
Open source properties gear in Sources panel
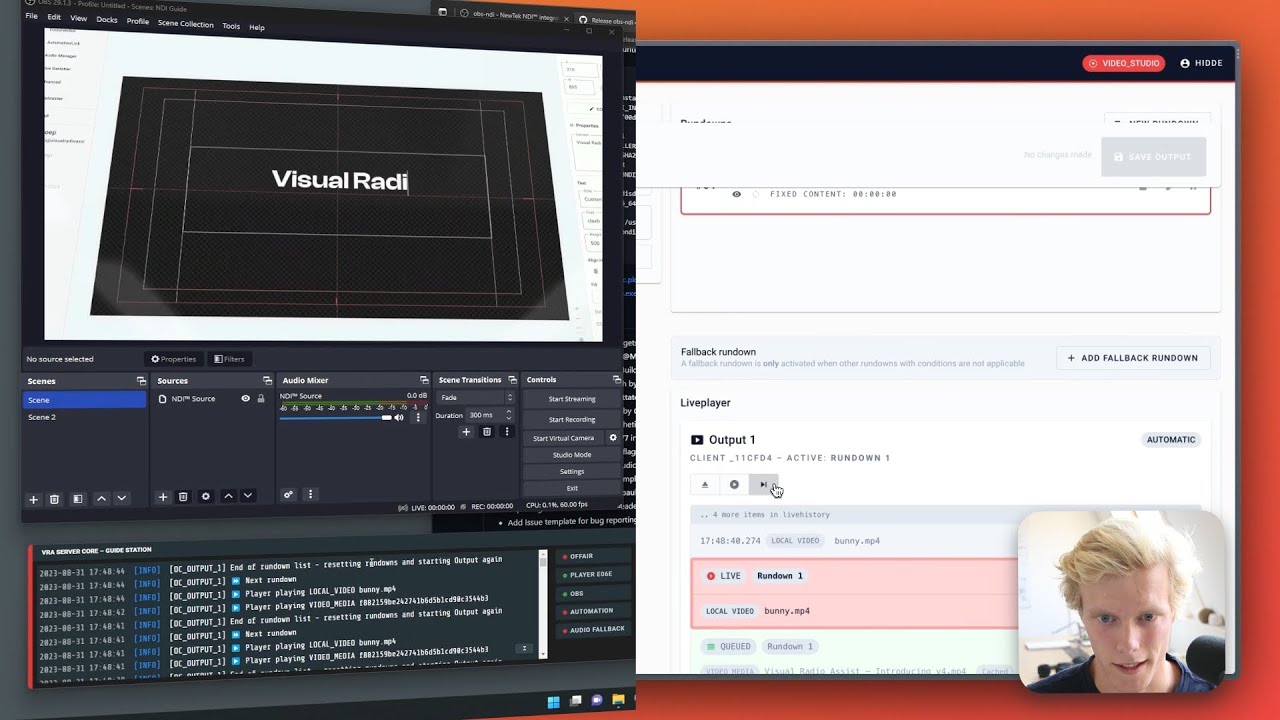click(x=206, y=496)
